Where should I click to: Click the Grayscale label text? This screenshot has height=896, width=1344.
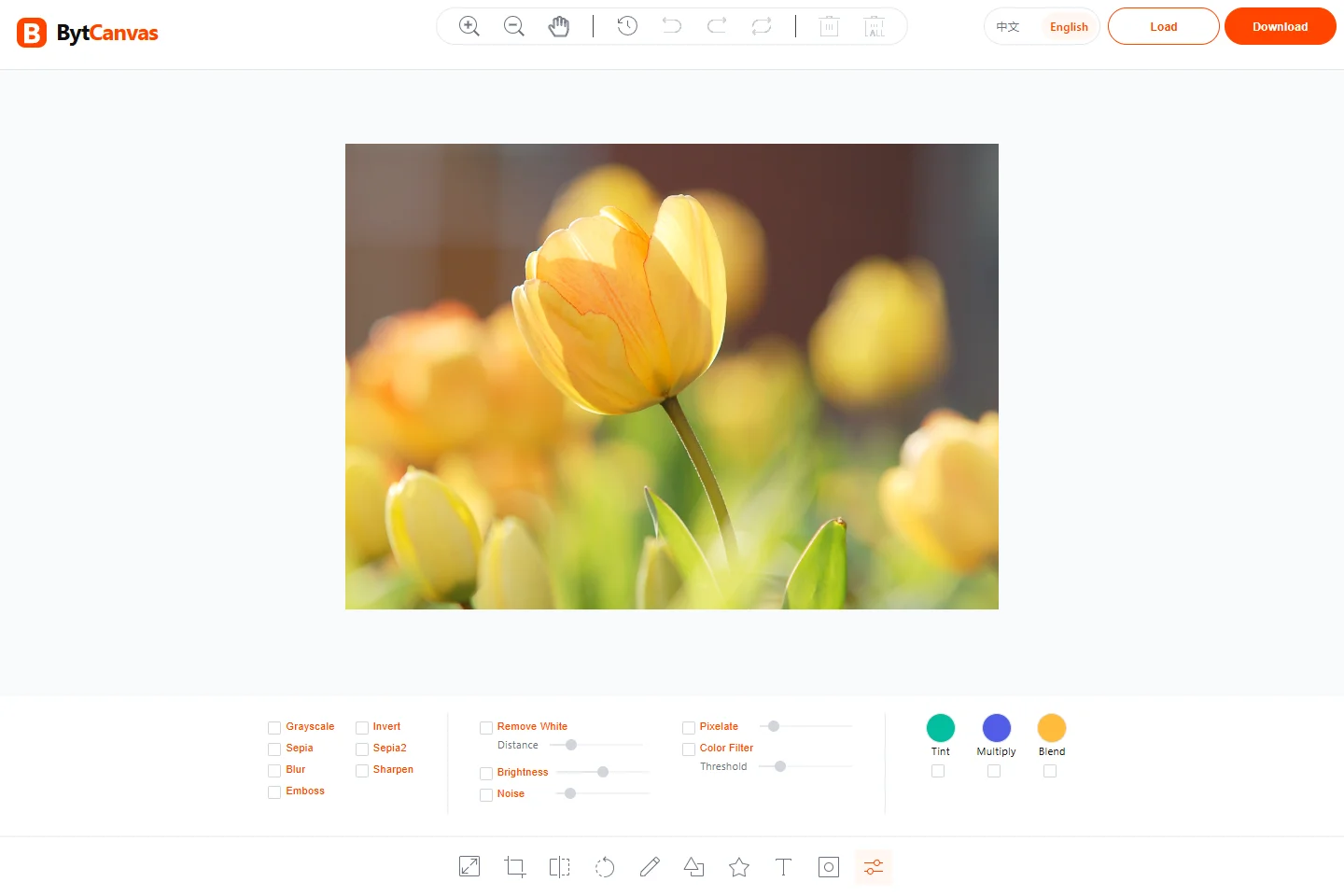tap(310, 726)
